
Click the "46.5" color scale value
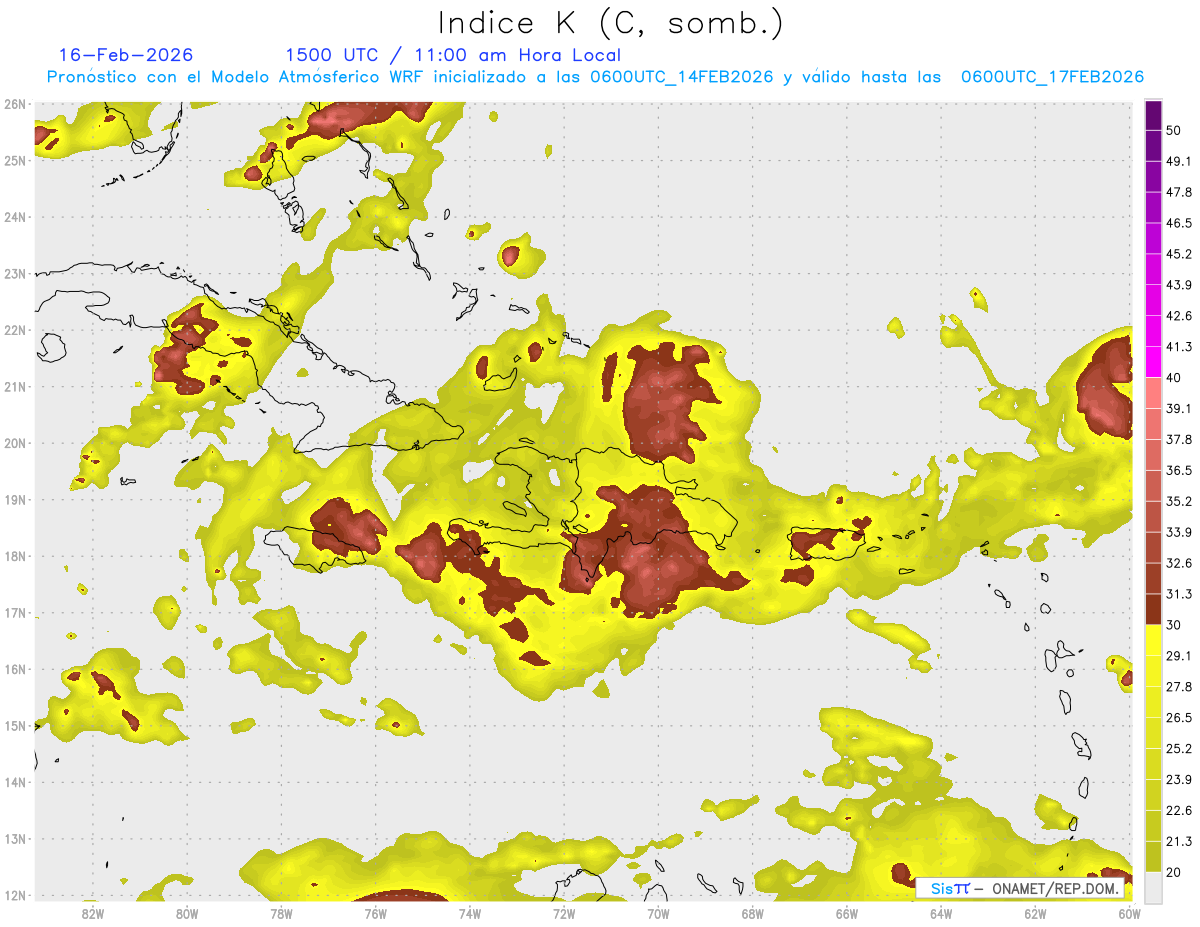tap(1178, 223)
